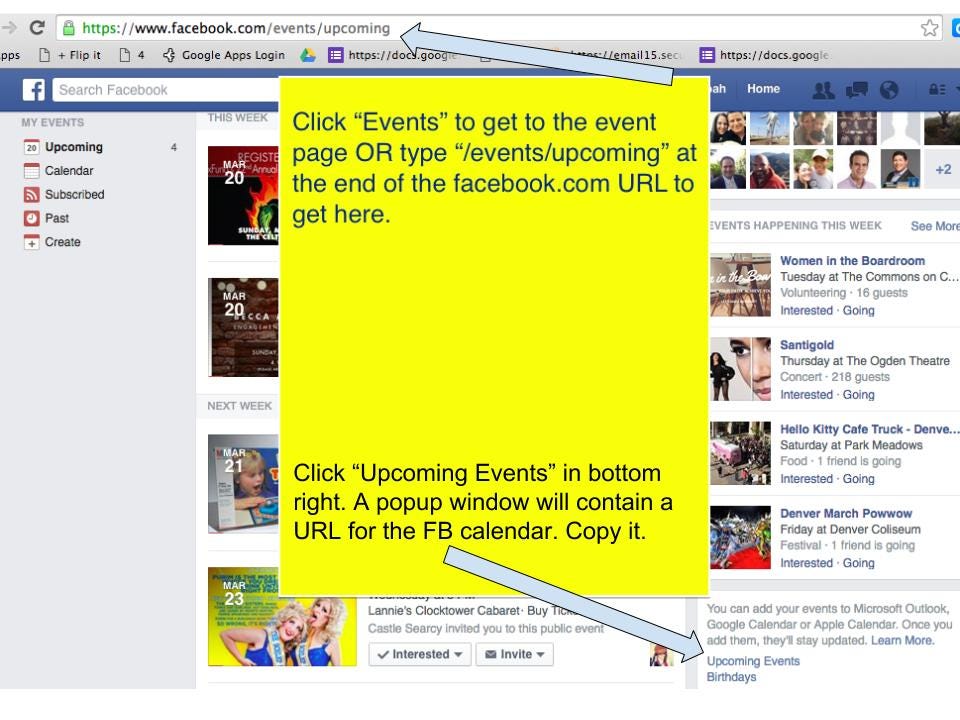Click the Google Drive bookmark icon
This screenshot has height=720, width=960.
click(307, 55)
